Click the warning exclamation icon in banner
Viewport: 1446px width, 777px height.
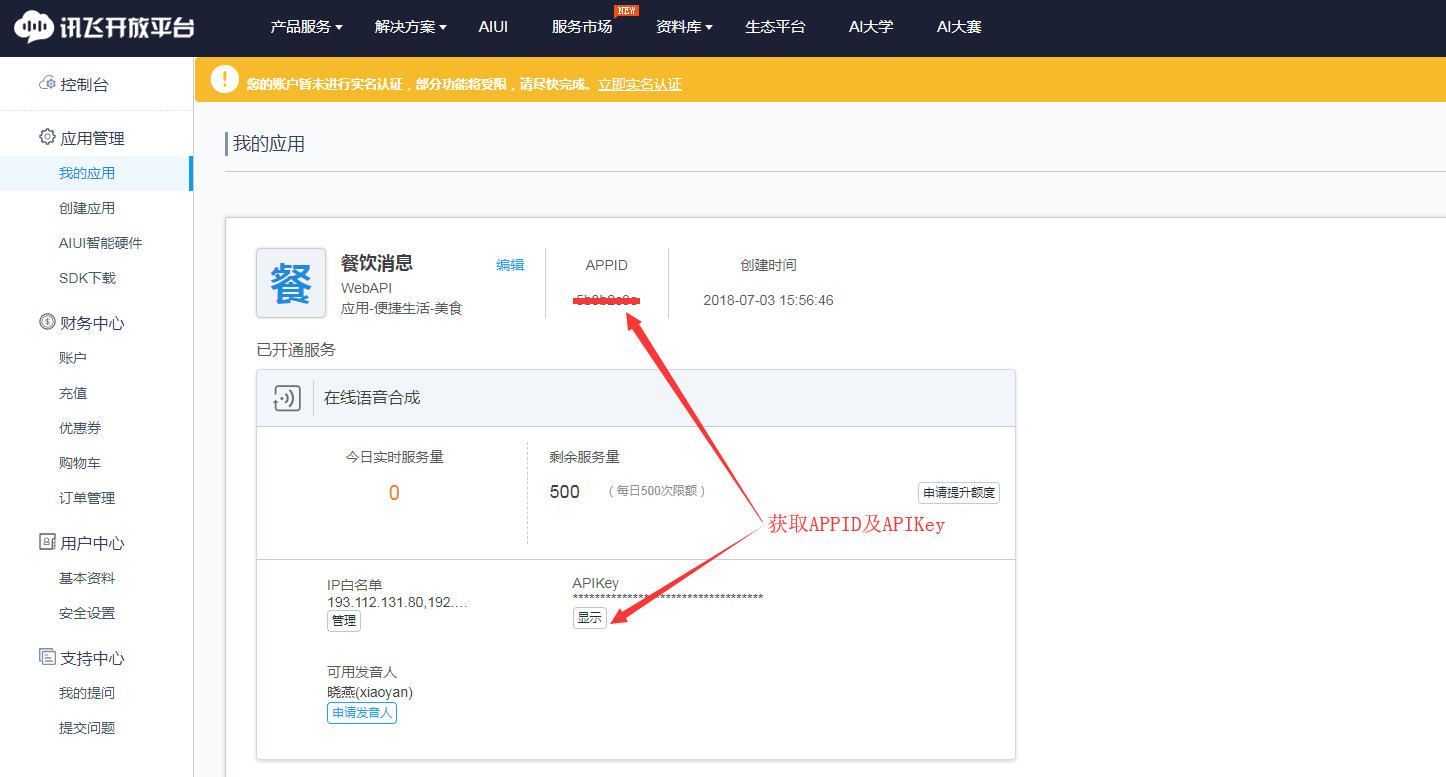tap(225, 80)
